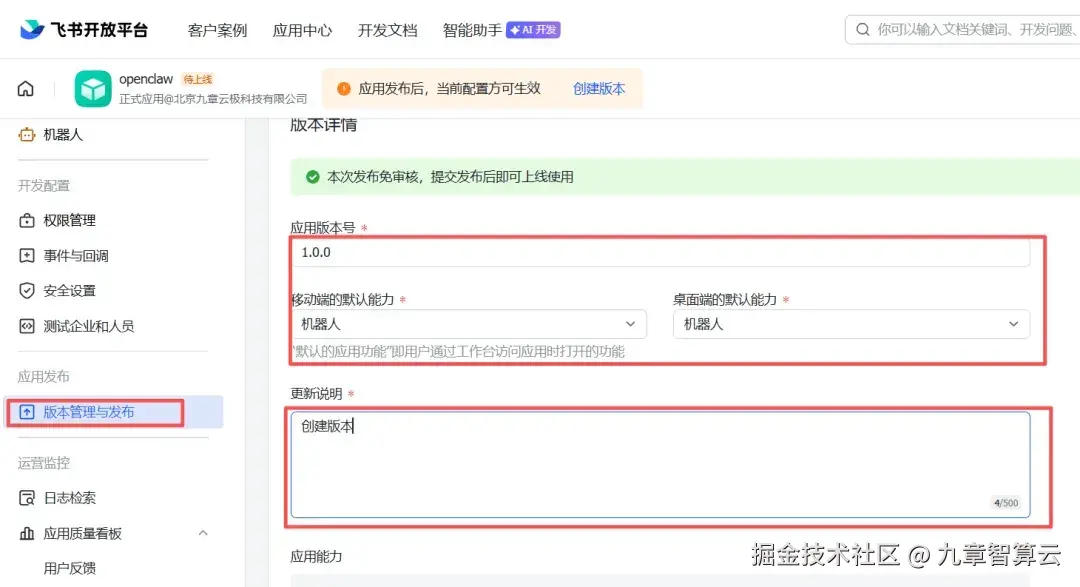Click the 应用版本号 input field
Viewport: 1080px width, 587px height.
click(x=661, y=252)
